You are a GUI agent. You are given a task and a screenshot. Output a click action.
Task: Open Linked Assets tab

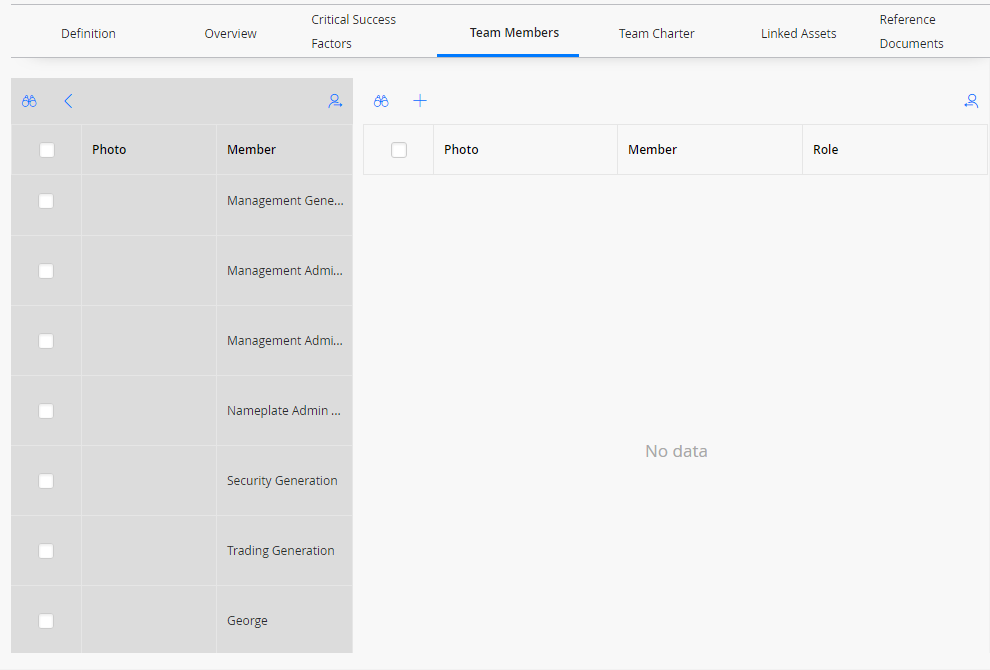pos(799,33)
